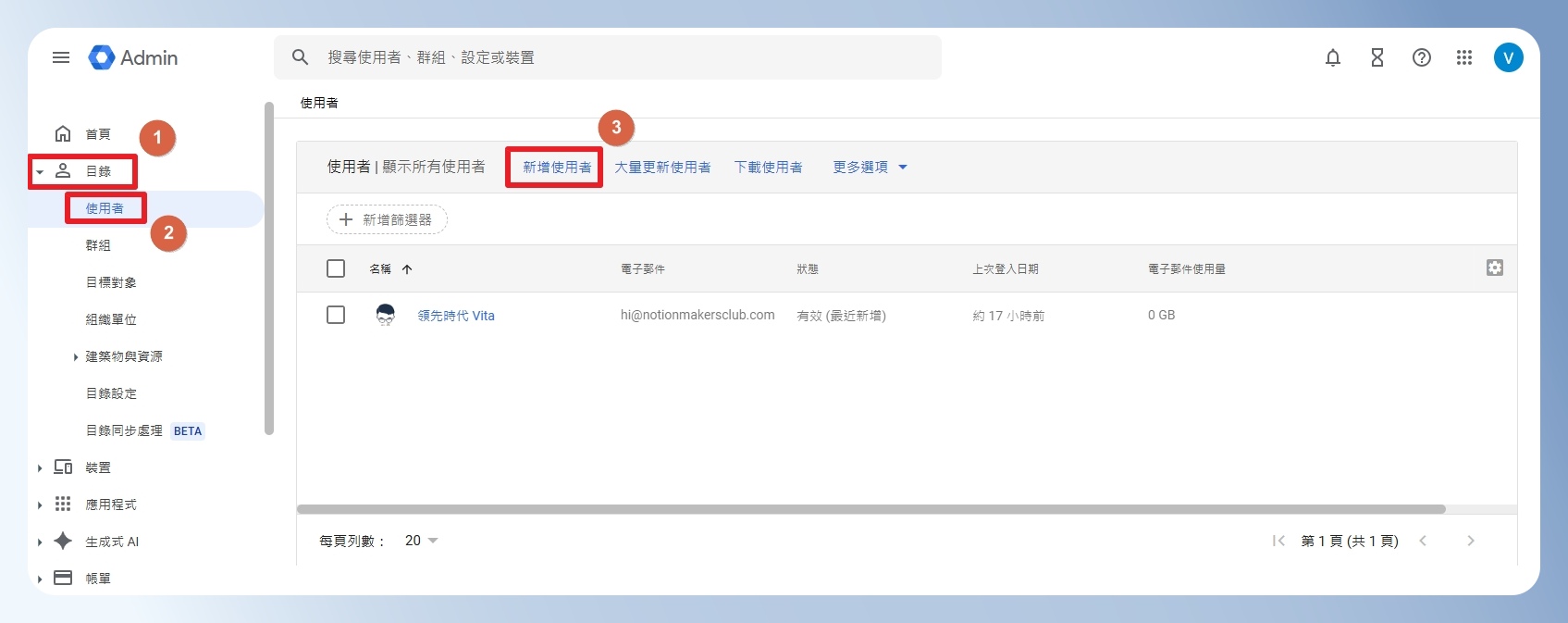The width and height of the screenshot is (1568, 623).
Task: Click the credit card icon beside 帳單
Action: 63,578
